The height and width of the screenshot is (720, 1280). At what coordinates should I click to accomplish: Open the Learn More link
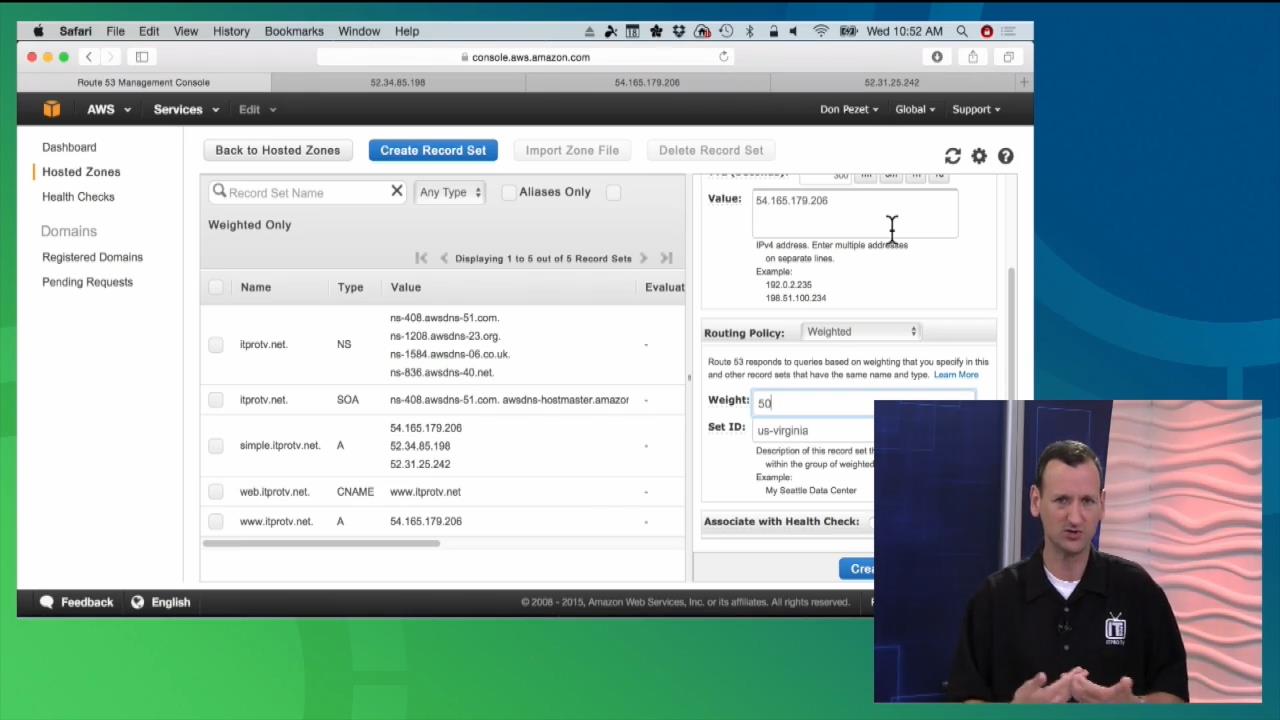click(x=956, y=375)
